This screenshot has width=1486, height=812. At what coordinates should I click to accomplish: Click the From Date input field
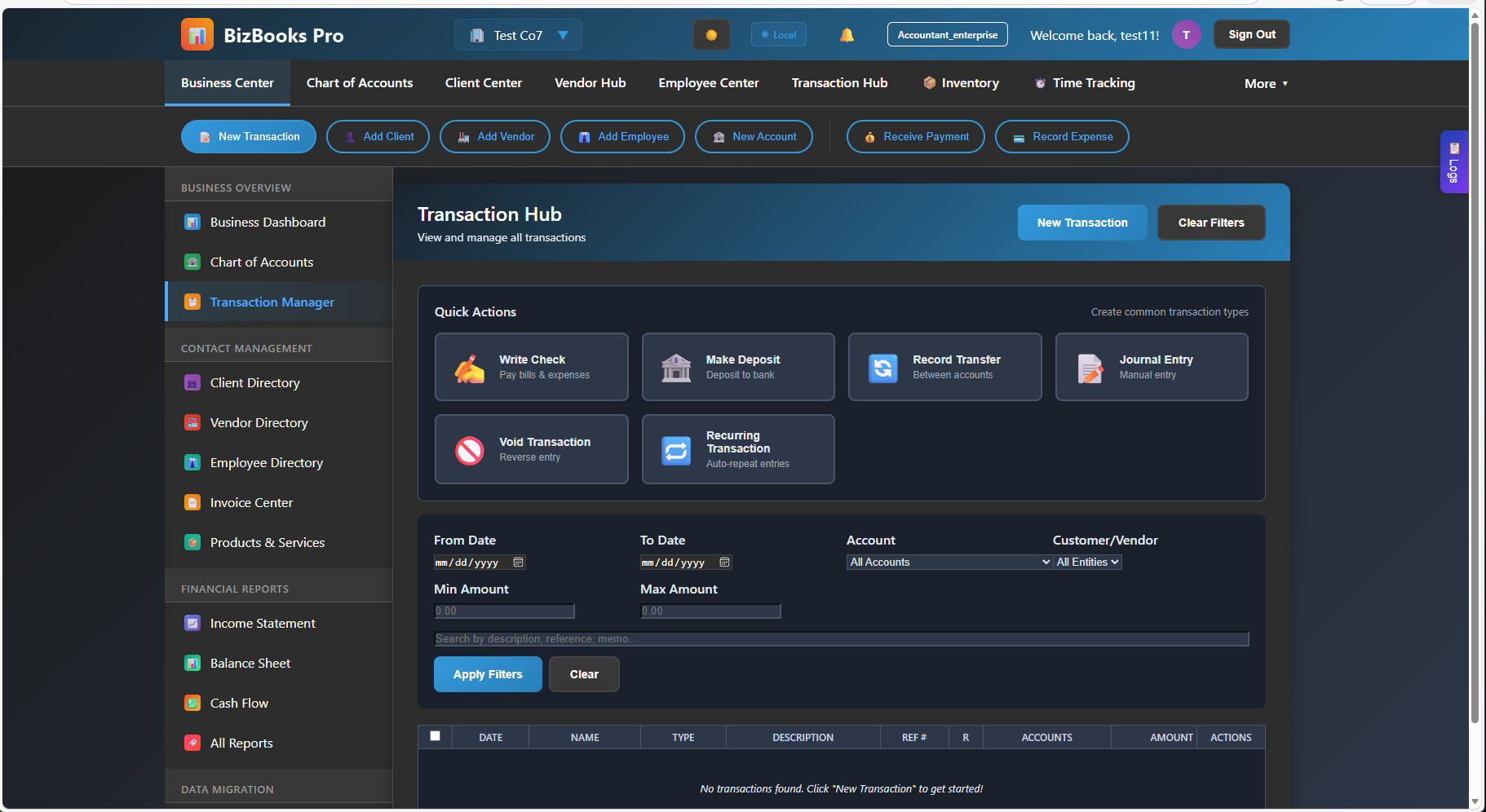[x=480, y=563]
